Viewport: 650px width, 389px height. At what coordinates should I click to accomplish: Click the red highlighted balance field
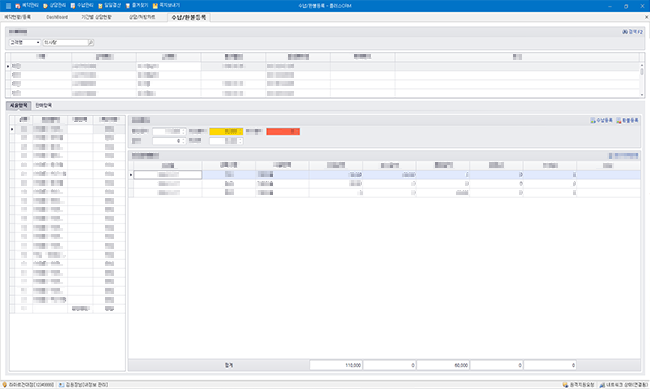283,131
